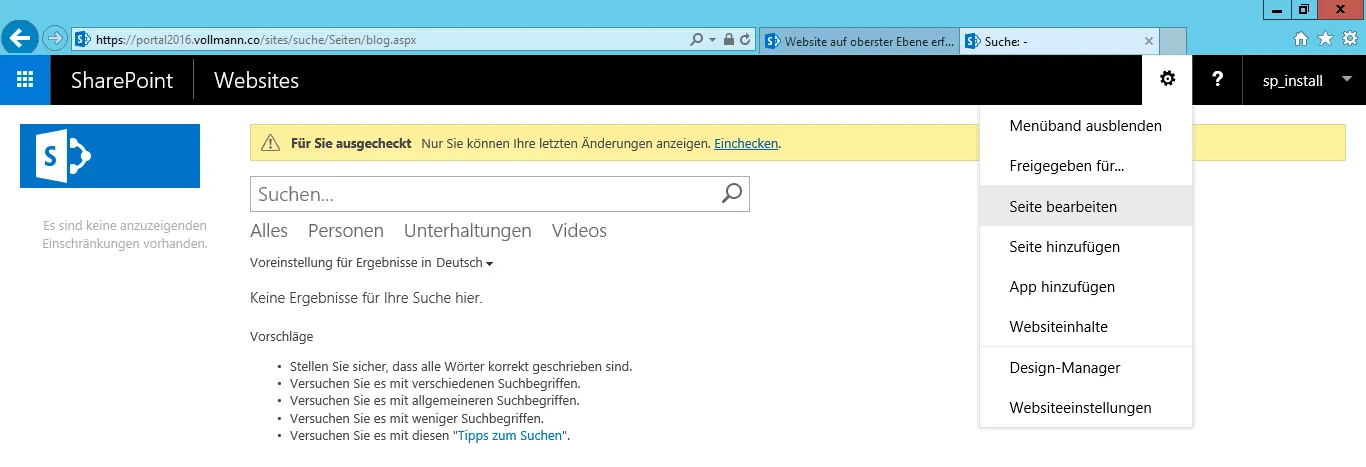Select the 'Personen' search vertical

pyautogui.click(x=346, y=231)
